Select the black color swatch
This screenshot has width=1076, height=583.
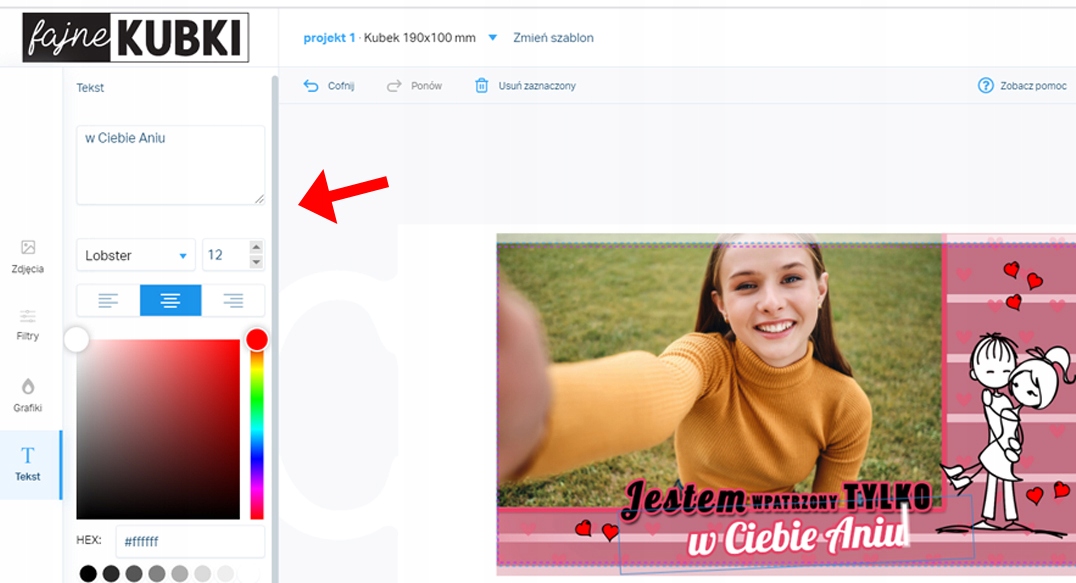pyautogui.click(x=88, y=573)
